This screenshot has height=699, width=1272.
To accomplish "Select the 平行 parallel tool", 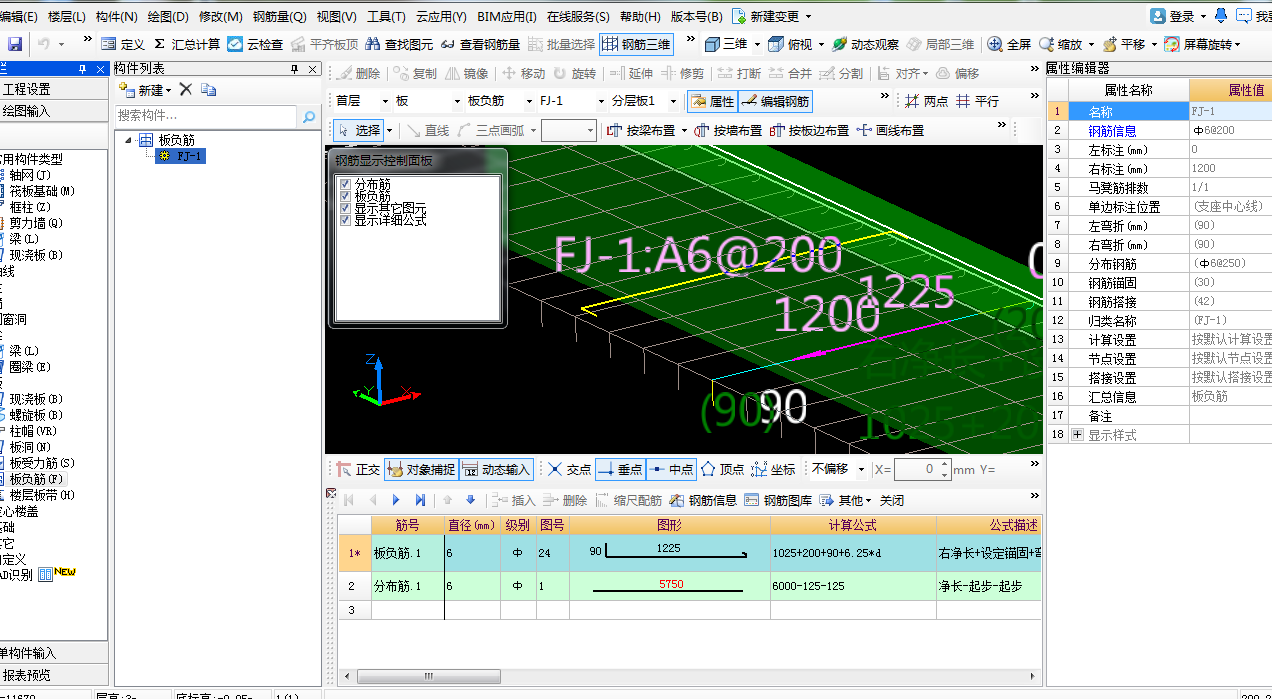I will click(x=977, y=101).
